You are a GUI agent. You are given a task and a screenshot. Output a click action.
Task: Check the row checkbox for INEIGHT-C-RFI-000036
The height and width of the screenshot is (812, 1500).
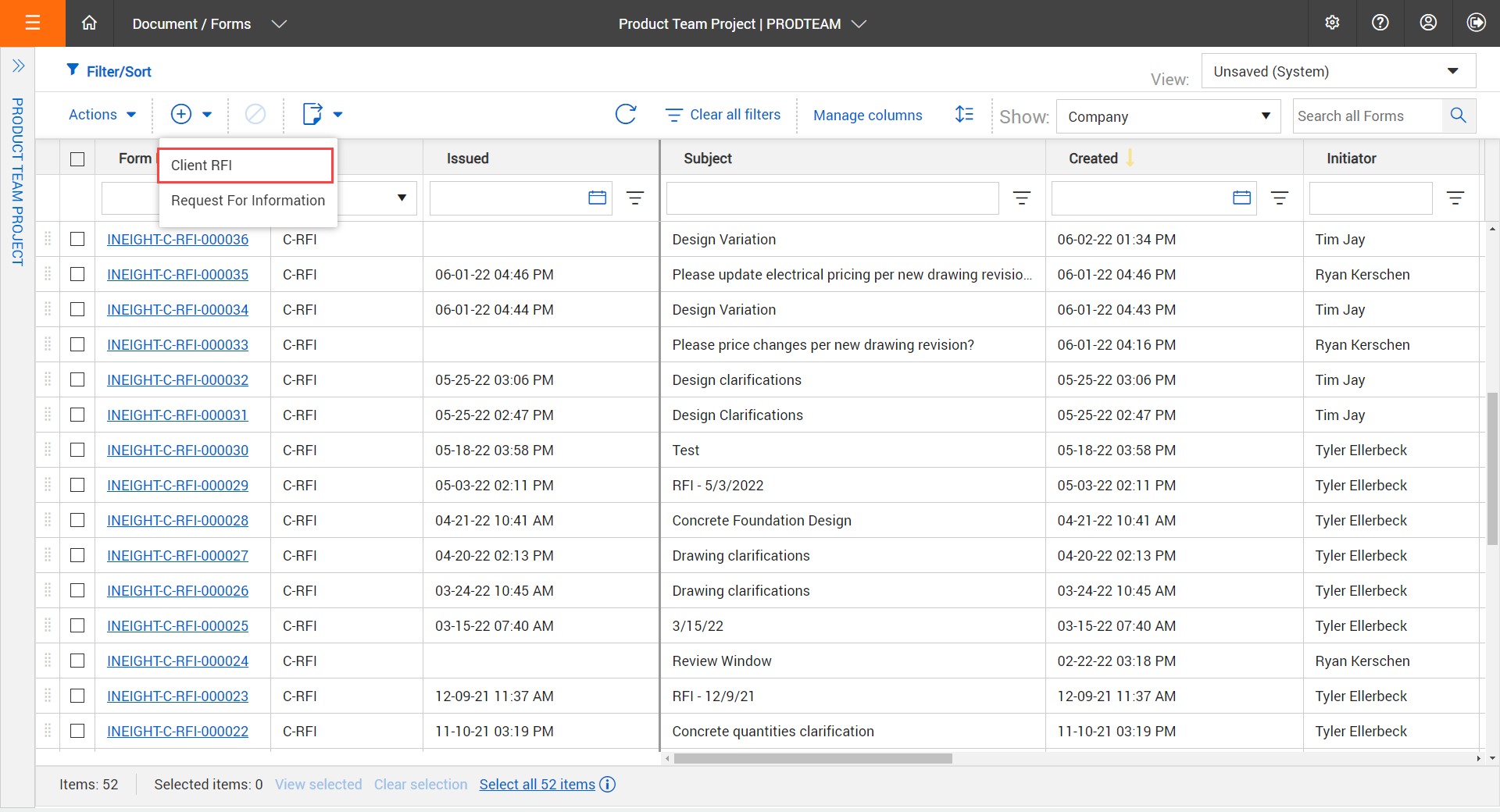point(77,239)
